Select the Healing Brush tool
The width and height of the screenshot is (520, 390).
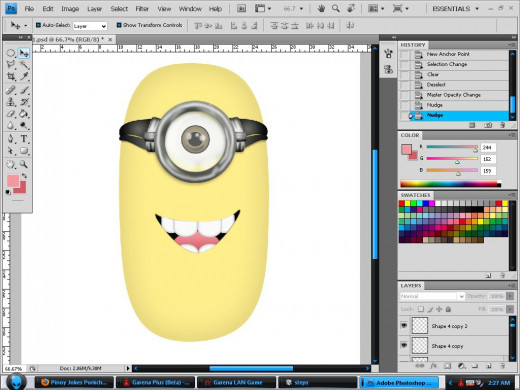pyautogui.click(x=11, y=90)
